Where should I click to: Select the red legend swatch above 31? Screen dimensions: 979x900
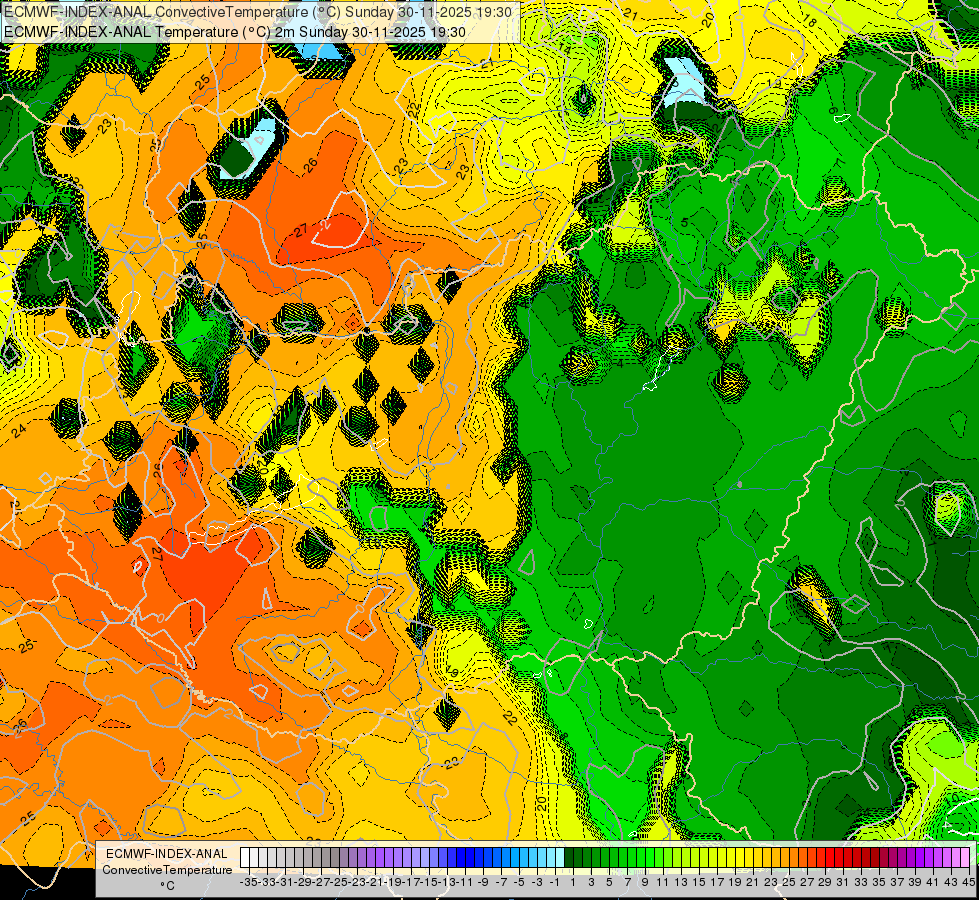[839, 858]
